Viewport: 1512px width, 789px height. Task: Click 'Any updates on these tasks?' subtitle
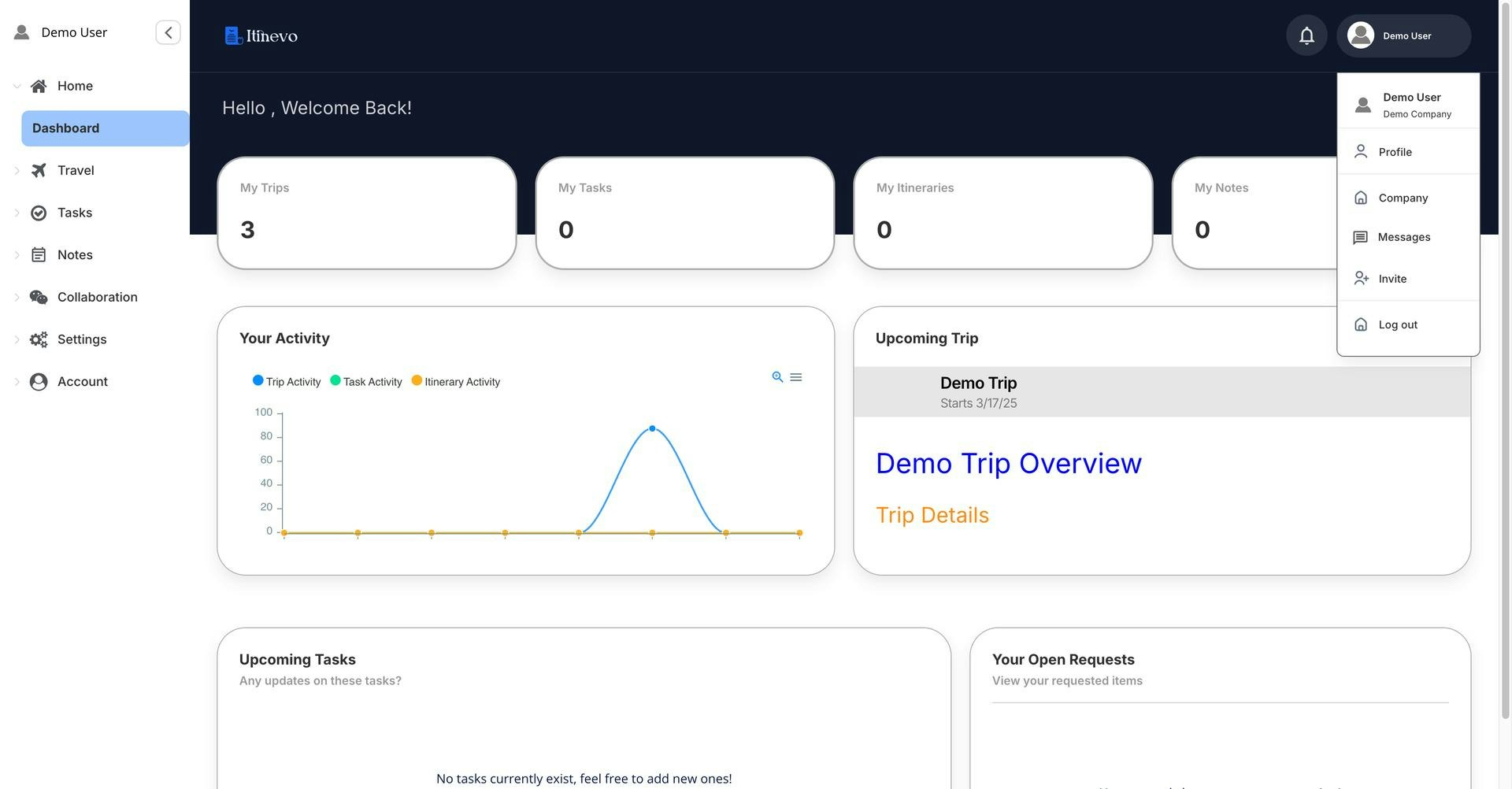coord(321,680)
